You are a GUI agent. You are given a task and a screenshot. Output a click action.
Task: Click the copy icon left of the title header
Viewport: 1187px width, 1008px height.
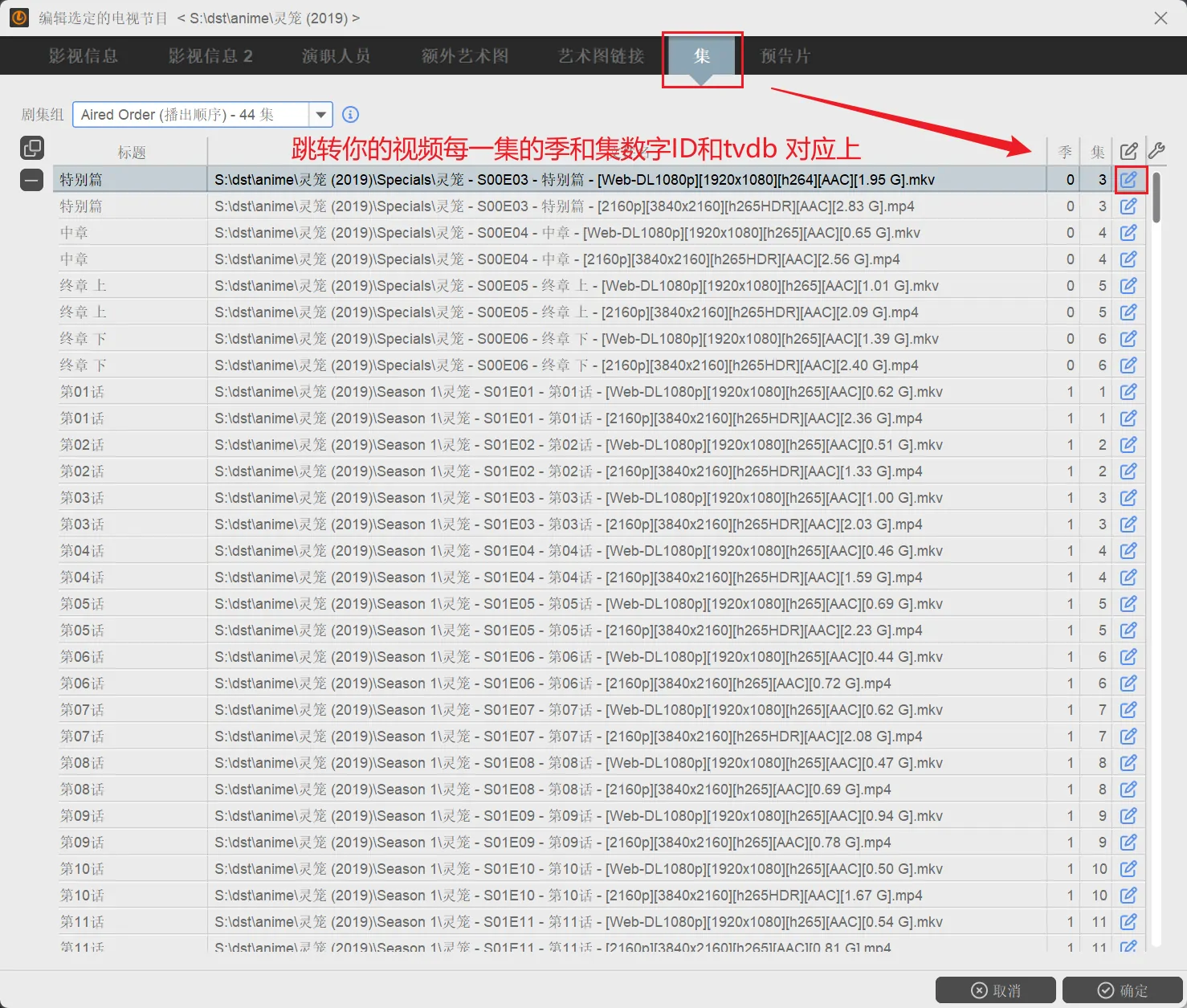pyautogui.click(x=32, y=148)
